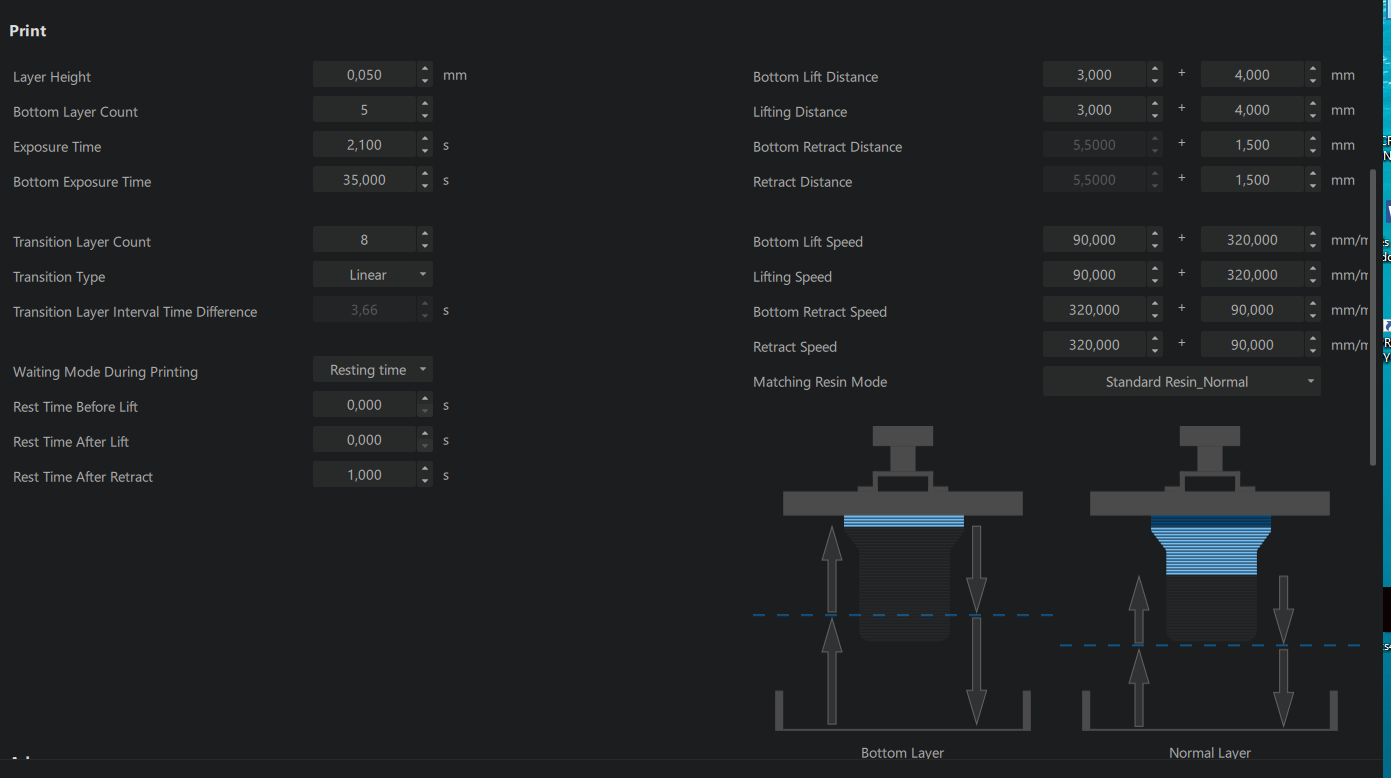Click the Print section heading

click(28, 31)
